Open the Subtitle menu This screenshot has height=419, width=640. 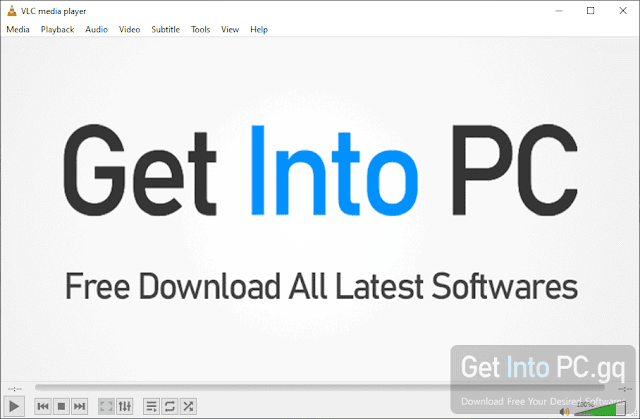(x=166, y=29)
